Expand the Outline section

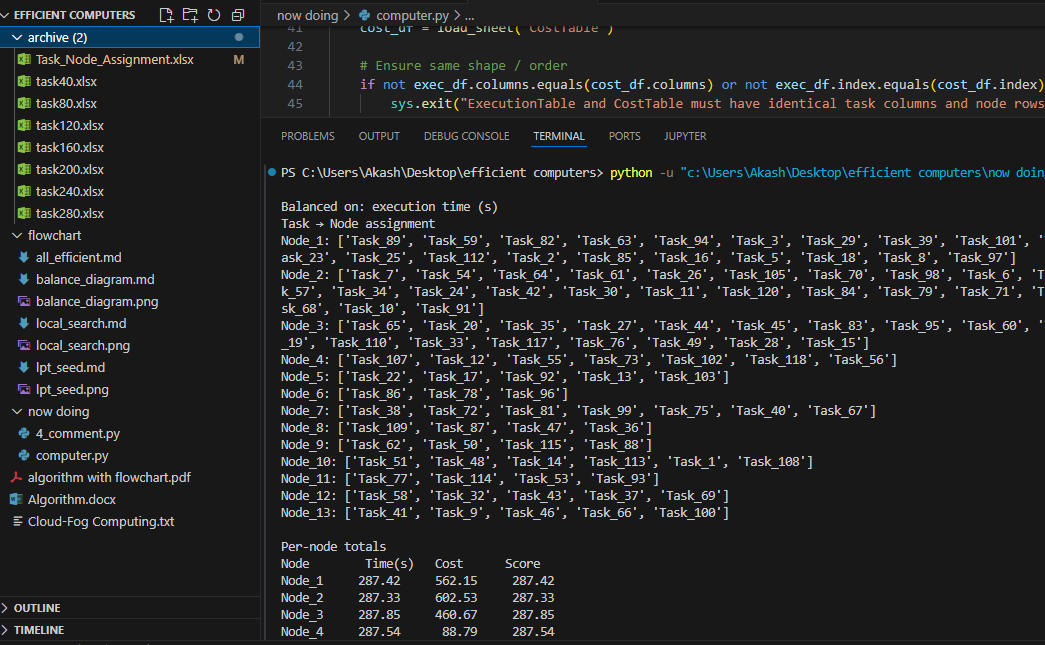point(37,608)
